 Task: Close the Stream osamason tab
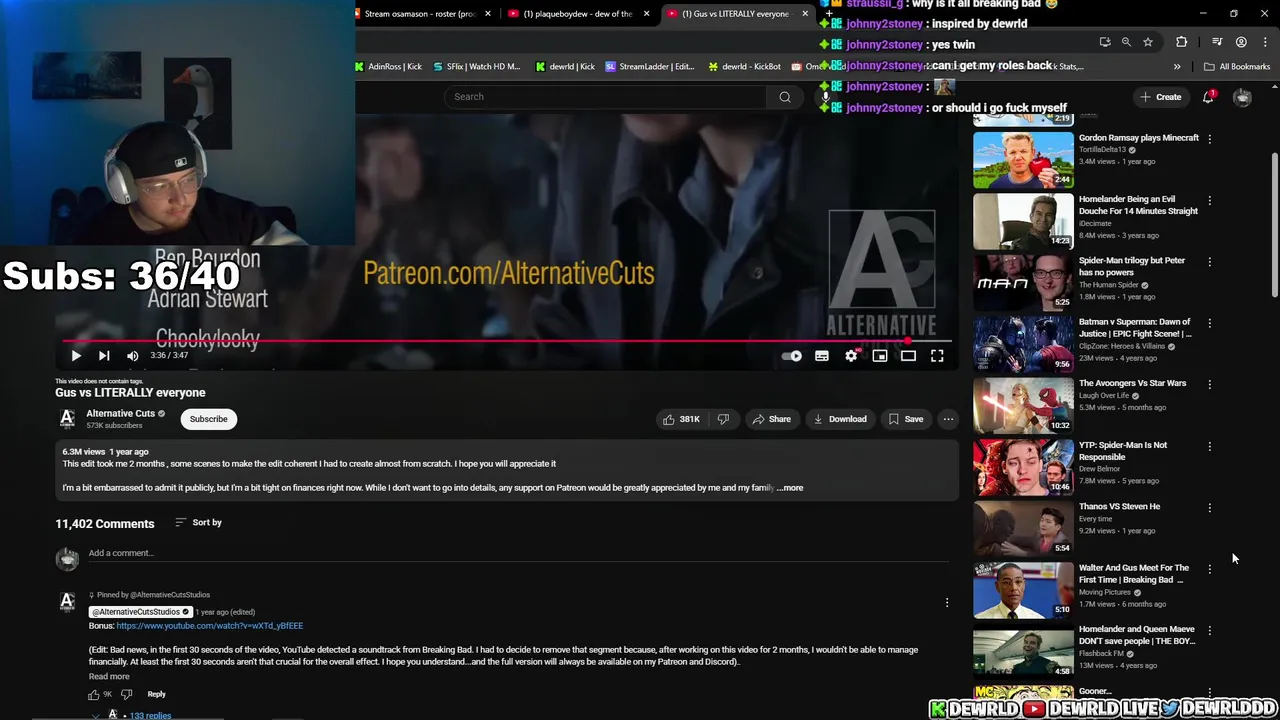(488, 14)
